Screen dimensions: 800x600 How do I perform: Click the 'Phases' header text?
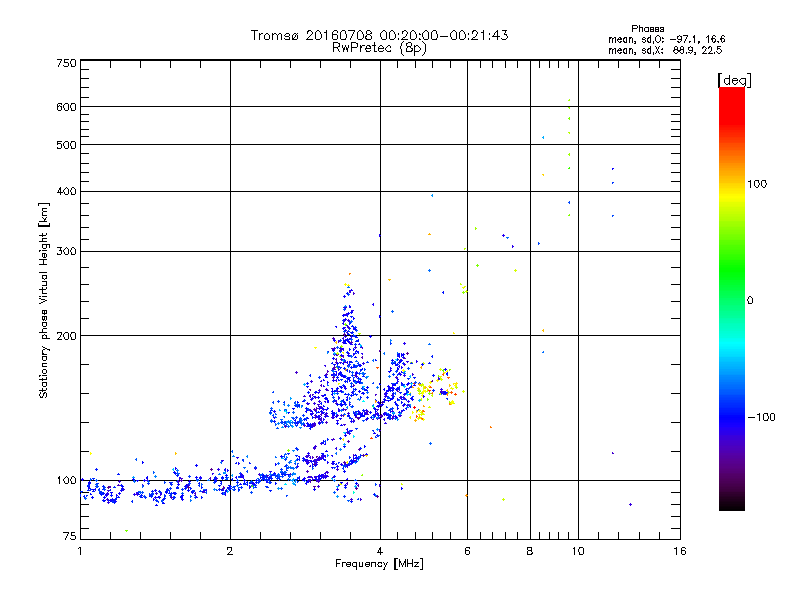647,29
